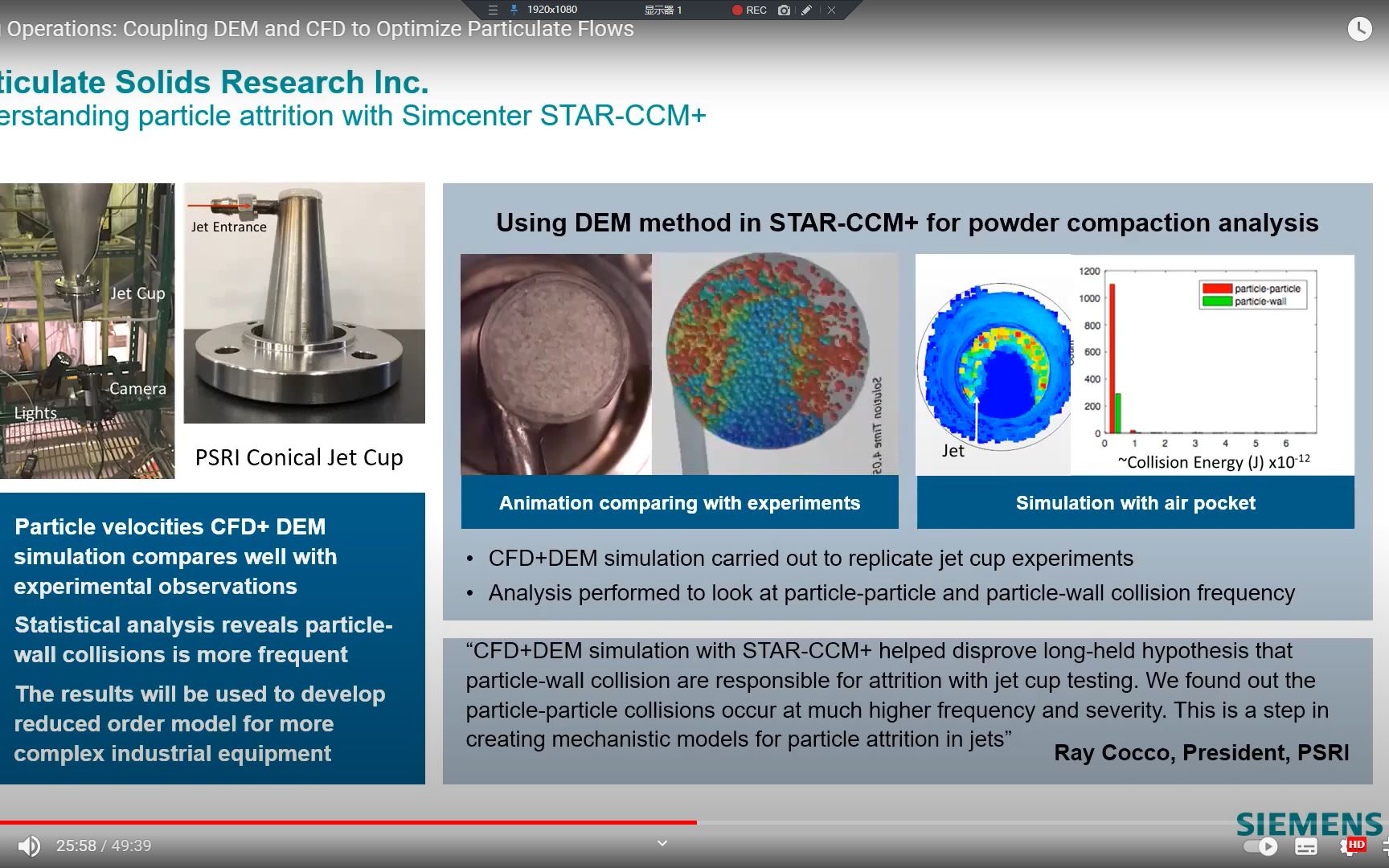The width and height of the screenshot is (1389, 868).
Task: Click the powder compaction animation image
Action: [x=679, y=364]
